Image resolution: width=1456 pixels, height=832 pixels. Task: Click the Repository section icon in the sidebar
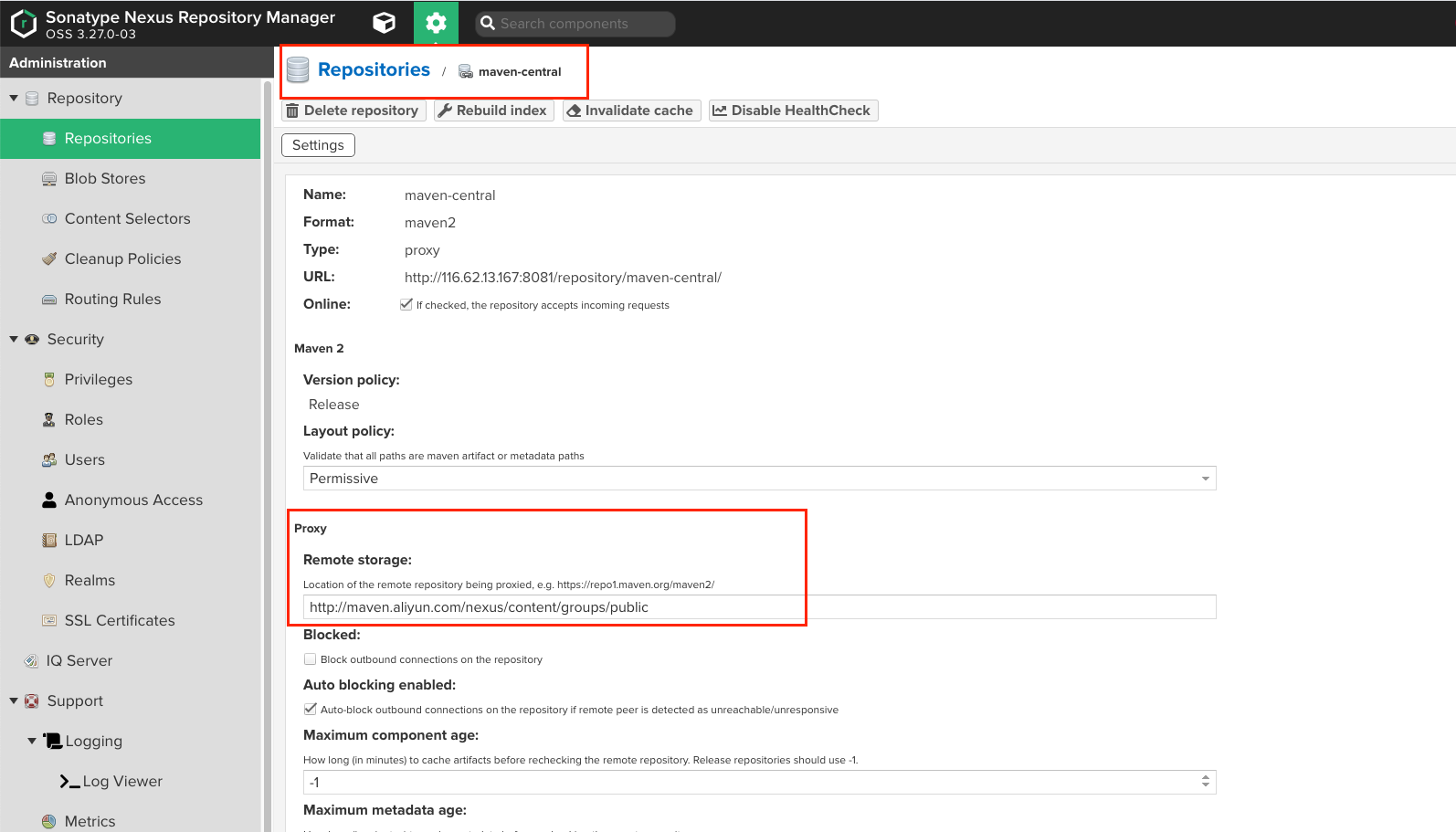point(32,98)
